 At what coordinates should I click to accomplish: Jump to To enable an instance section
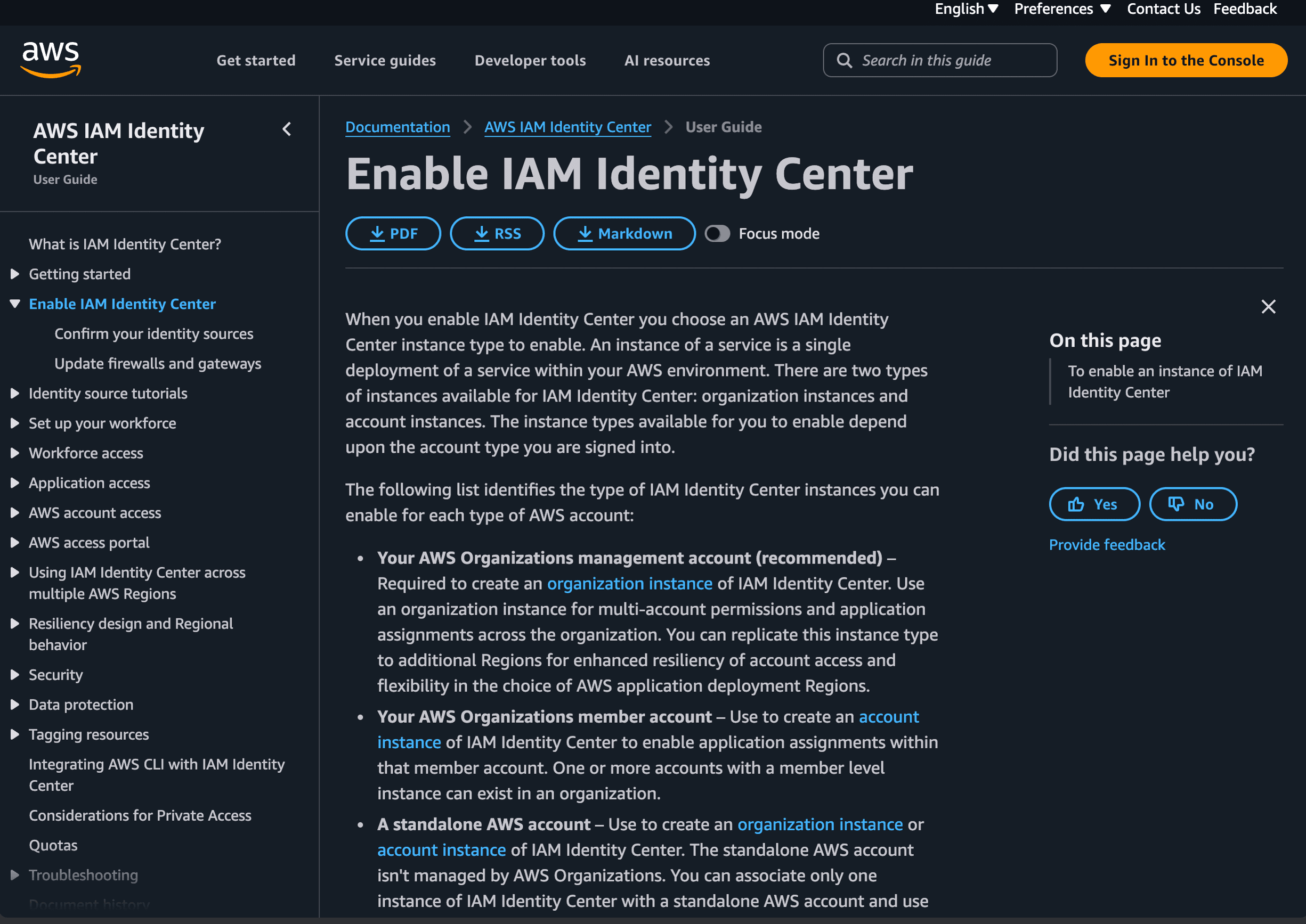[1165, 382]
